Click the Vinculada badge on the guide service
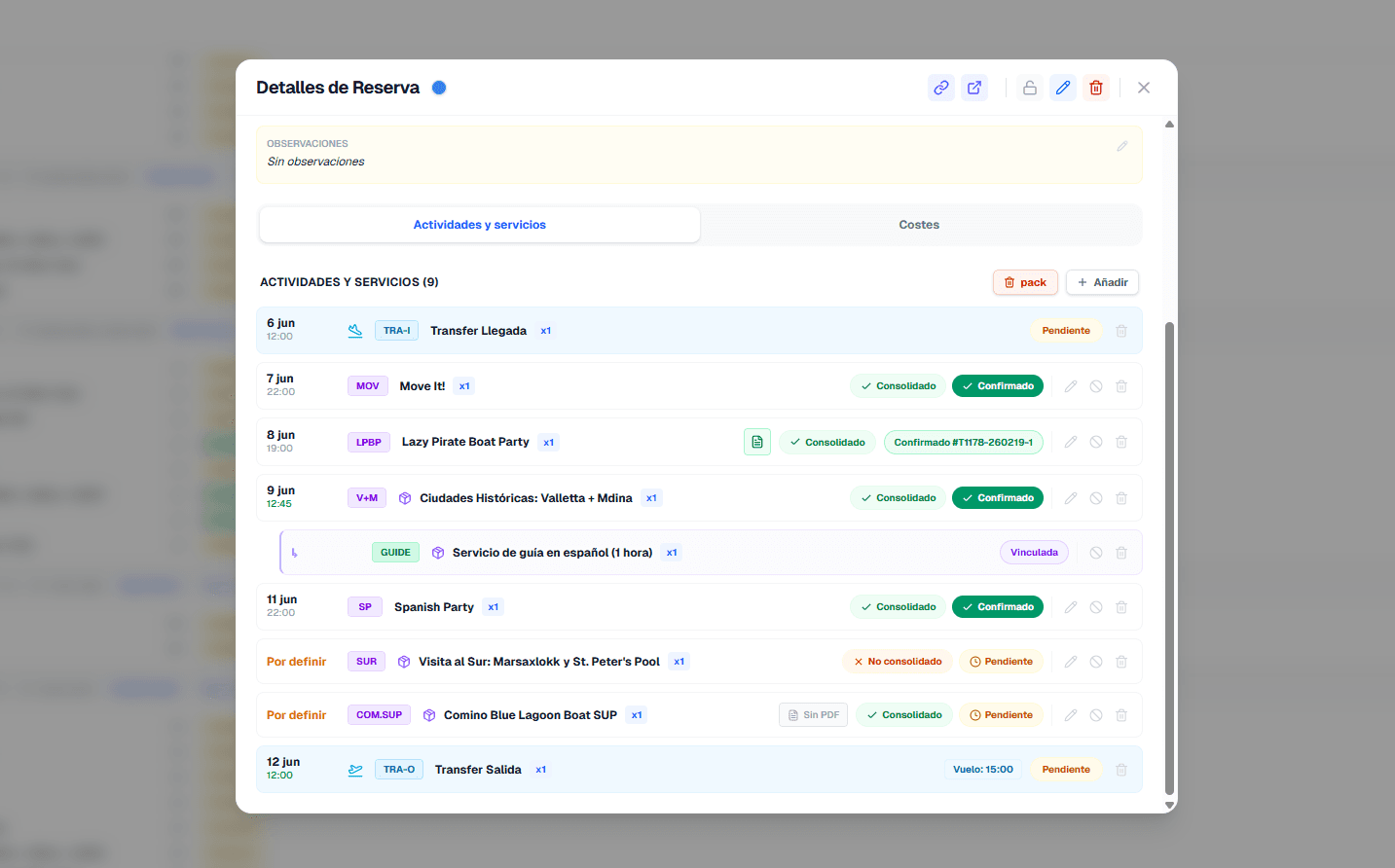The image size is (1395, 868). click(1034, 552)
